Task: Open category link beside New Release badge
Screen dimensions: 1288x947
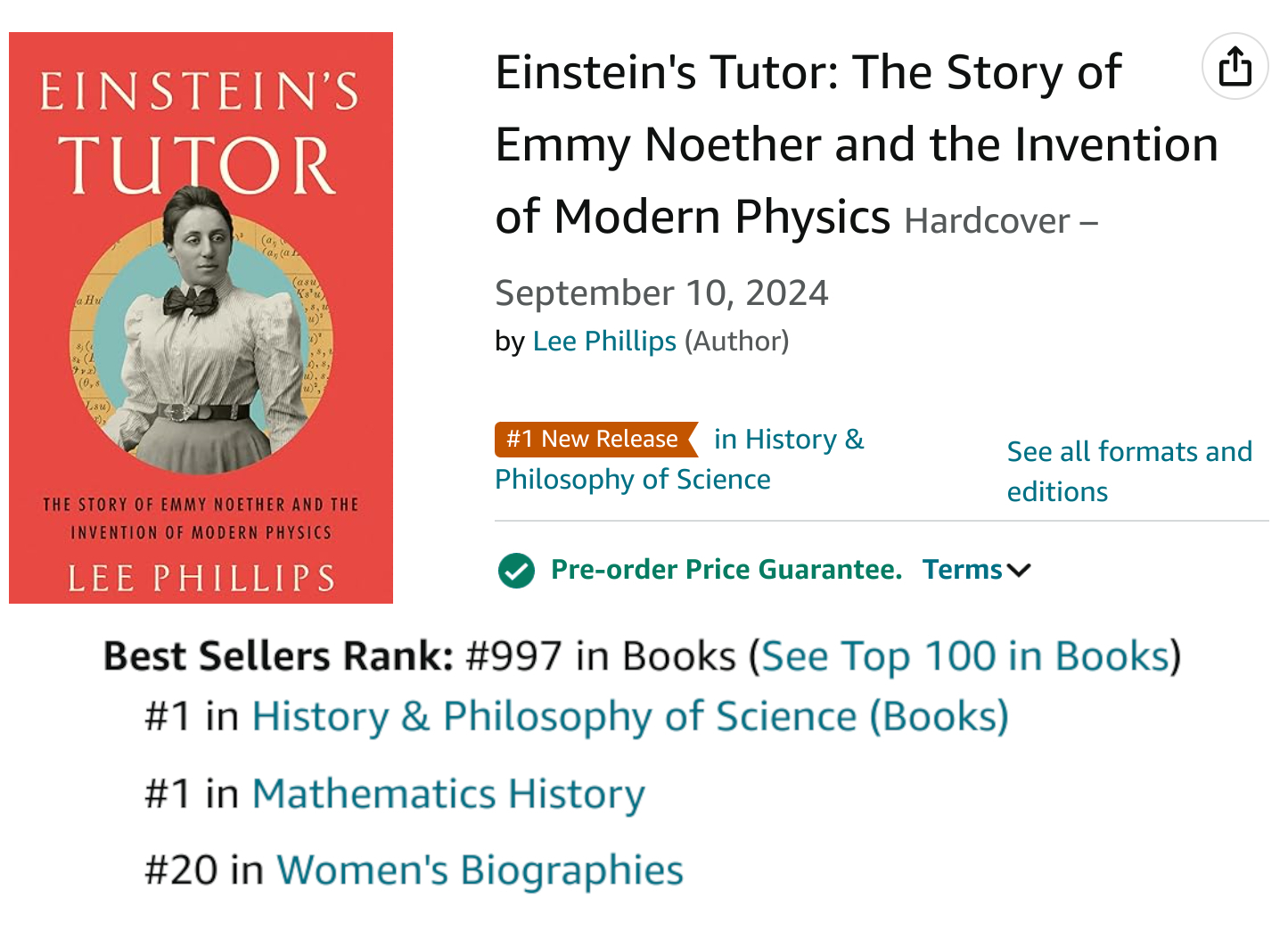Action: point(788,440)
